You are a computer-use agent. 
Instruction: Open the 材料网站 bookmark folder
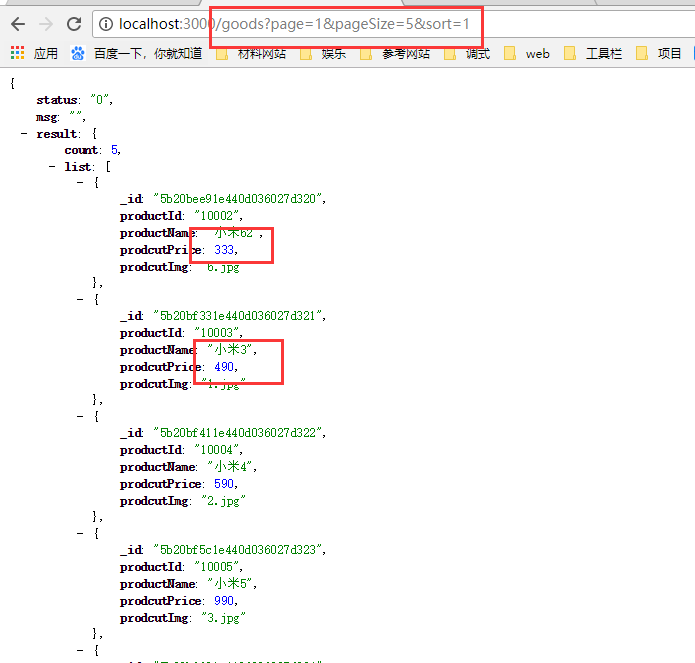251,54
